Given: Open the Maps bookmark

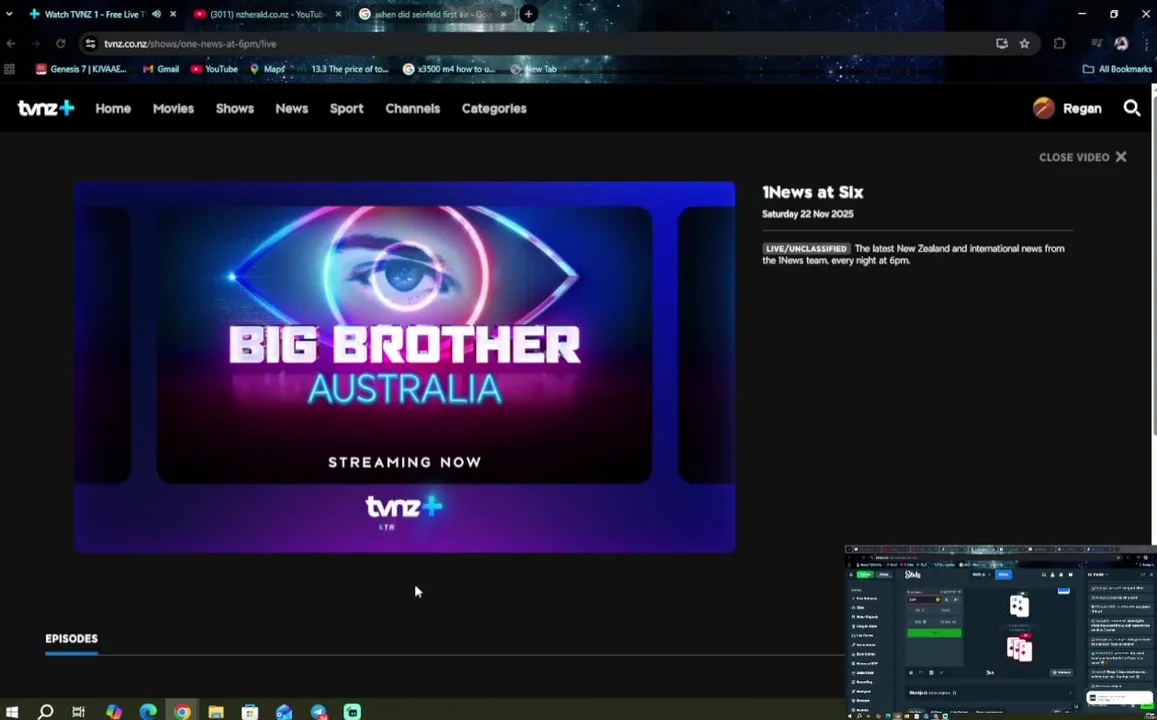Looking at the screenshot, I should [x=267, y=69].
